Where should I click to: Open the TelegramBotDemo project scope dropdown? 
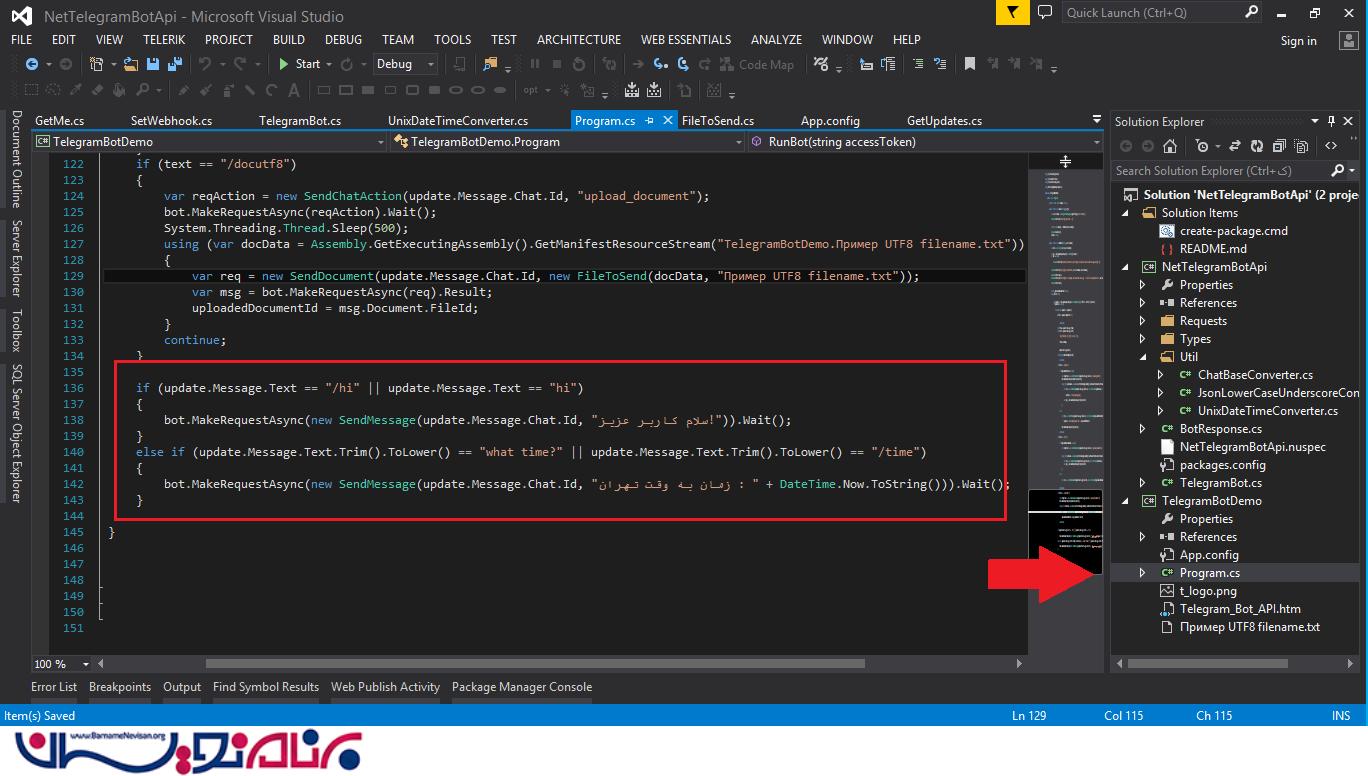point(380,142)
